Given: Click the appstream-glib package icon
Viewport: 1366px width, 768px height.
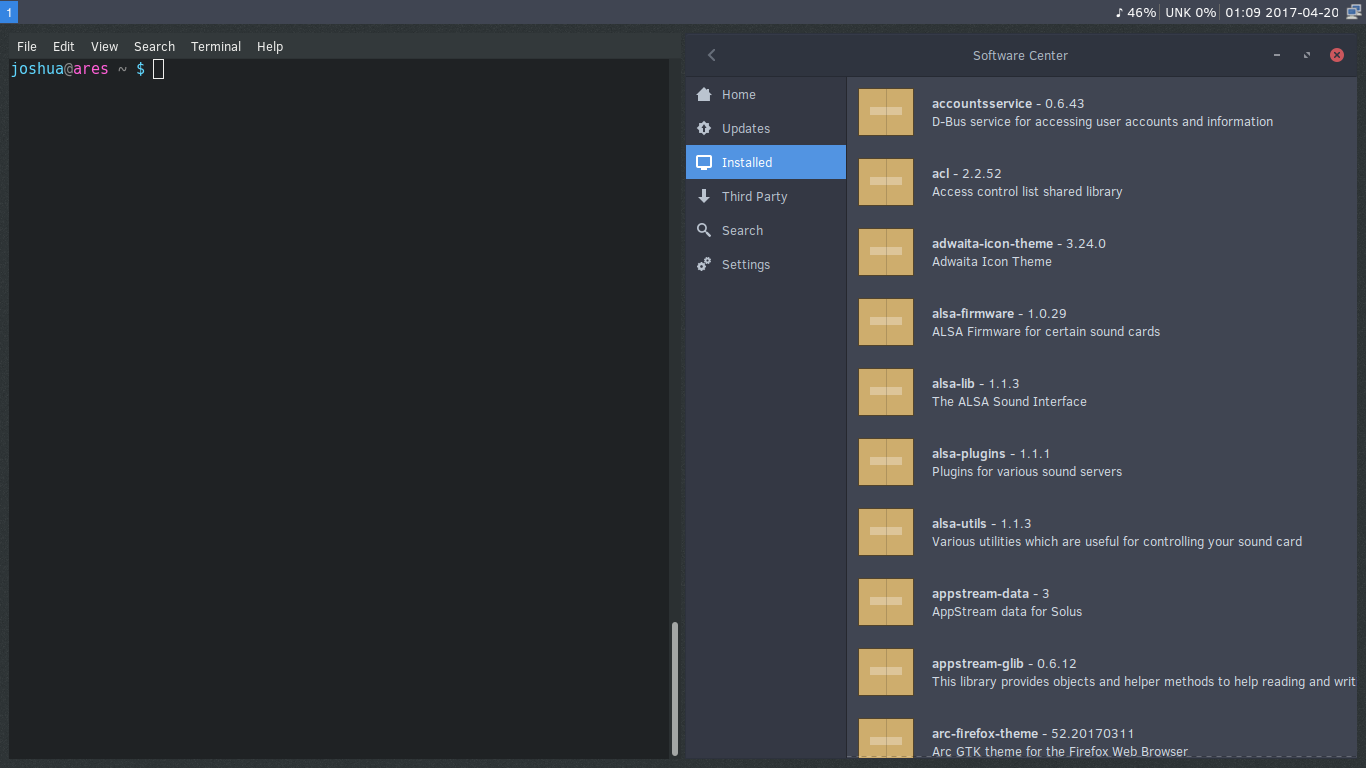Looking at the screenshot, I should tap(886, 672).
